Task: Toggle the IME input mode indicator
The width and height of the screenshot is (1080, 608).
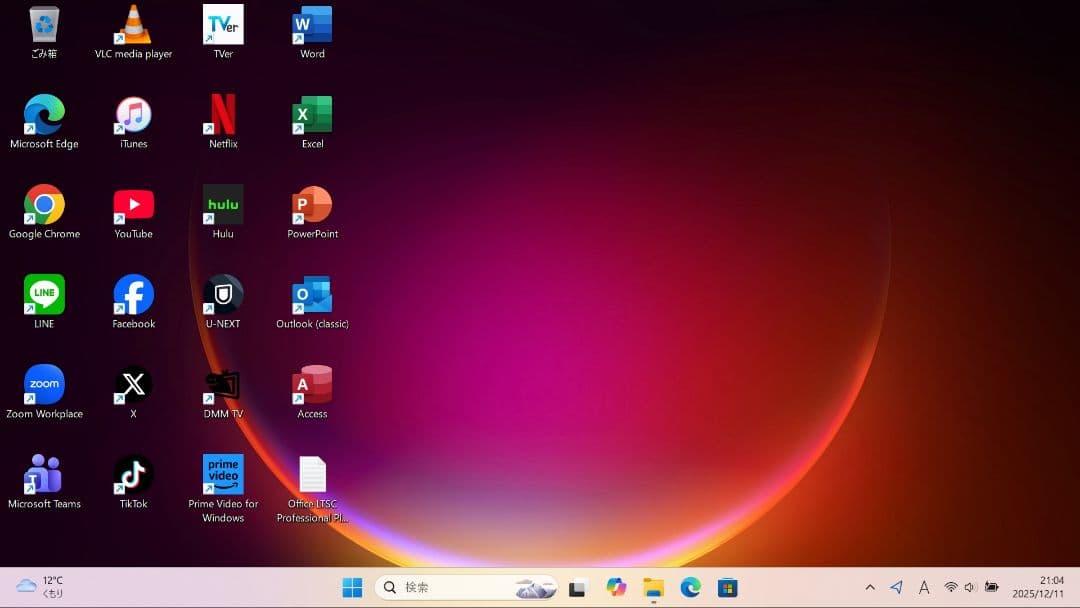Action: tap(924, 588)
